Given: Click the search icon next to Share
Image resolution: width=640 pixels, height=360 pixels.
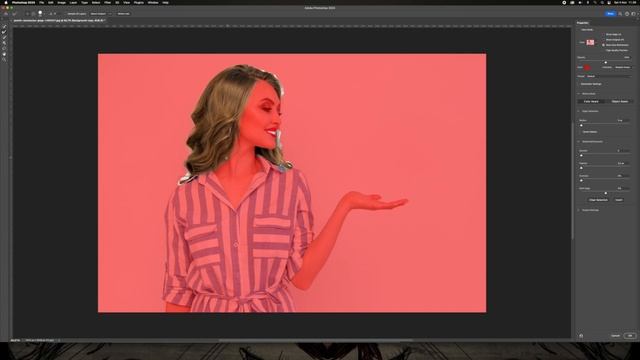Looking at the screenshot, I should pos(620,14).
